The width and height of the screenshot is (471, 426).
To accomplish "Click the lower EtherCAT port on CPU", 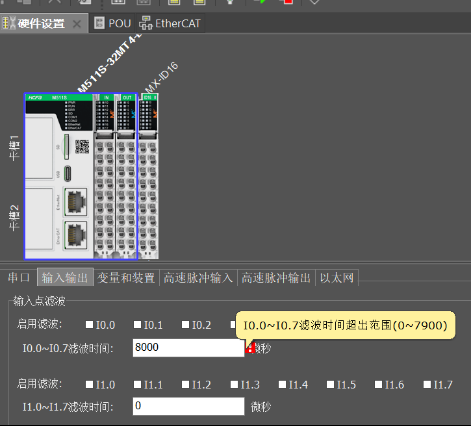I will [x=75, y=235].
